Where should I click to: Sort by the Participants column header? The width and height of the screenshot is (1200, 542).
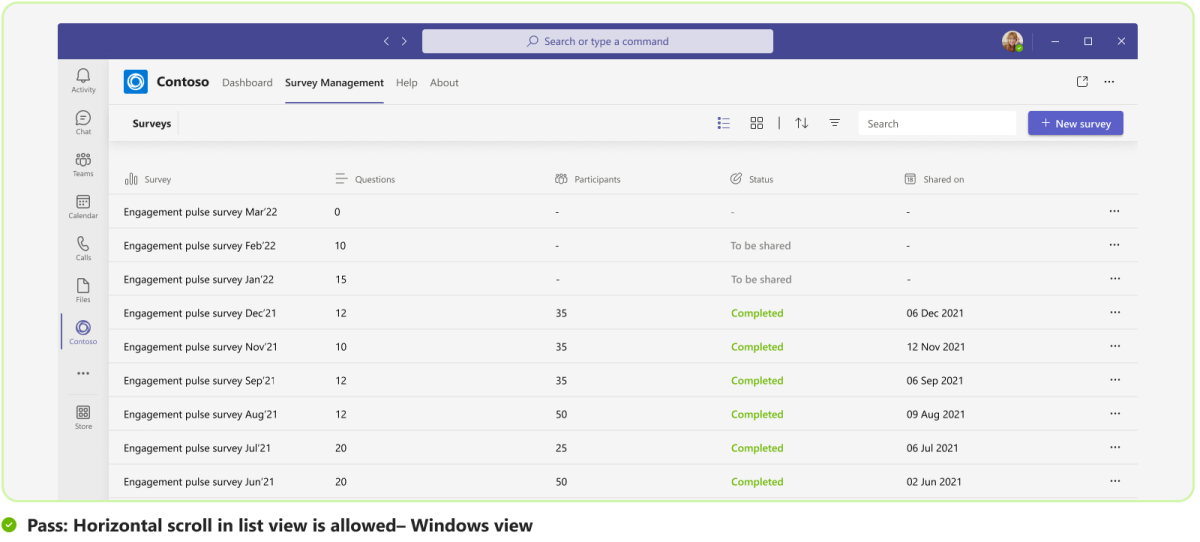pyautogui.click(x=587, y=179)
